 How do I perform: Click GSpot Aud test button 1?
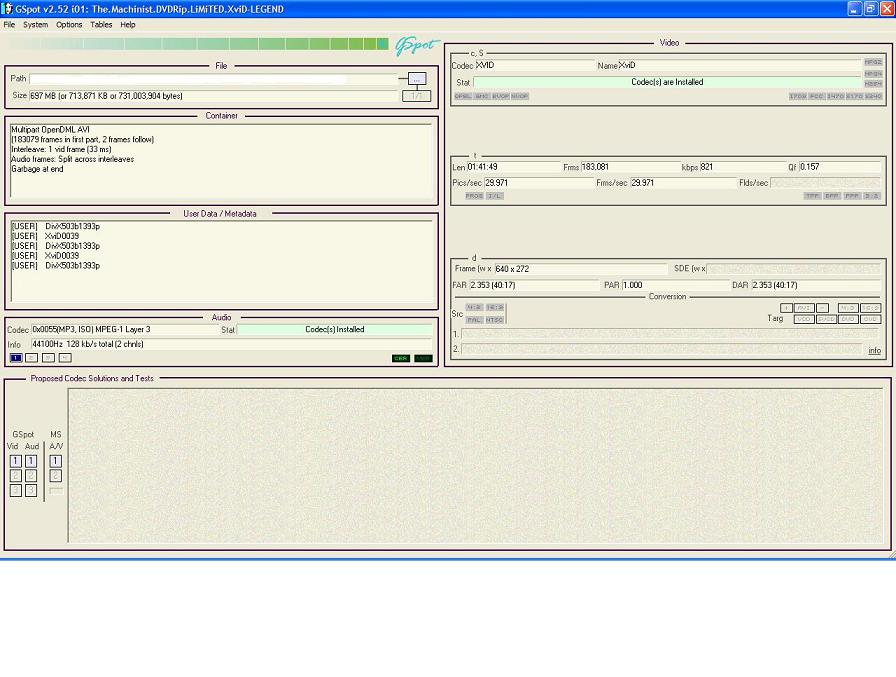[x=31, y=461]
